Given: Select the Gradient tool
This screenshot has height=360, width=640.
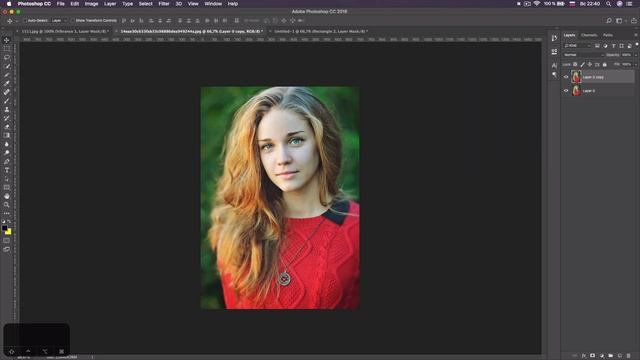Looking at the screenshot, I should 7,136.
